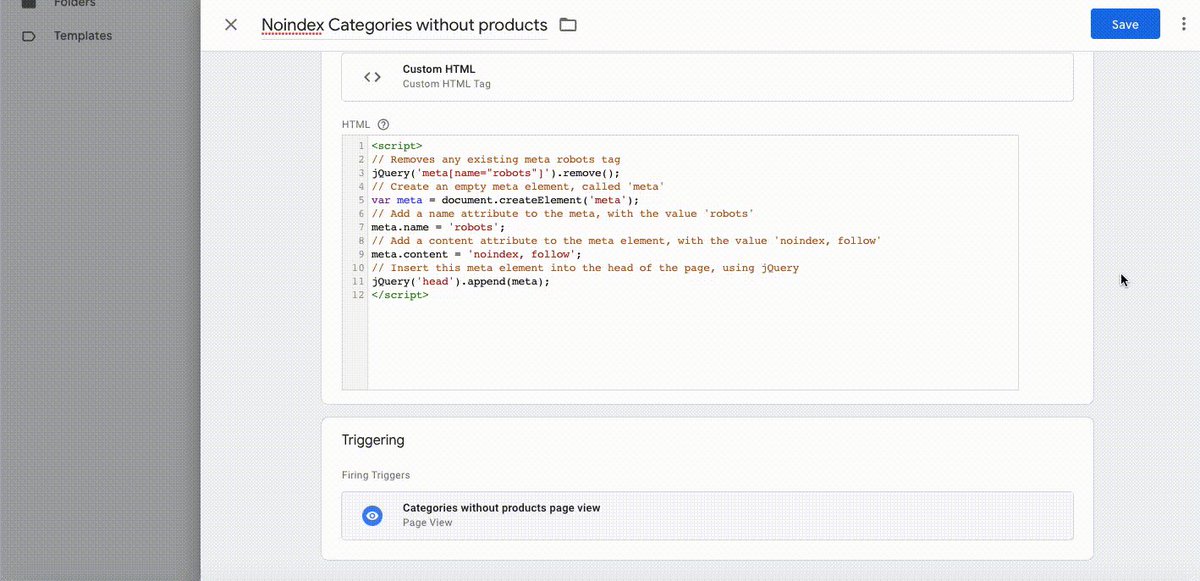Click the line meta.name = 'robots'
1200x581 pixels.
[438, 227]
